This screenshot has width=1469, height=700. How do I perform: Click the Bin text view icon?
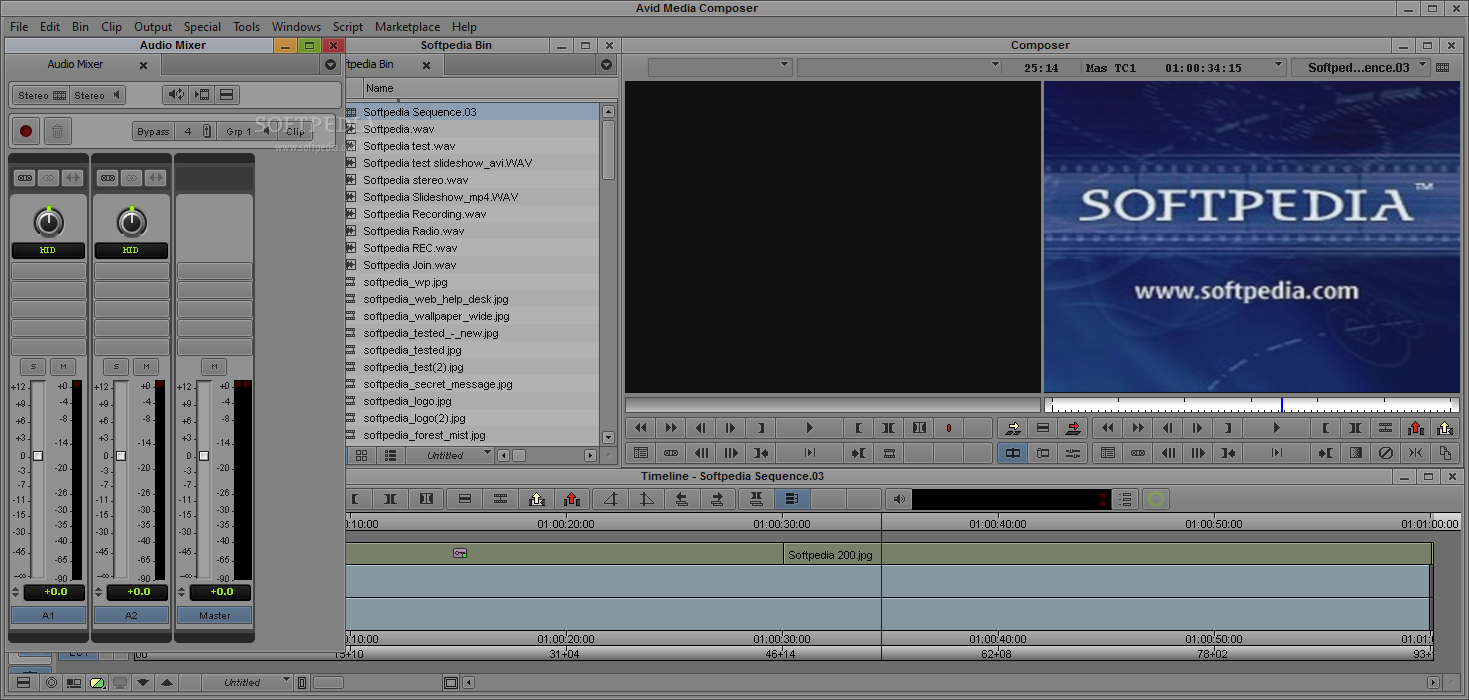pyautogui.click(x=390, y=455)
